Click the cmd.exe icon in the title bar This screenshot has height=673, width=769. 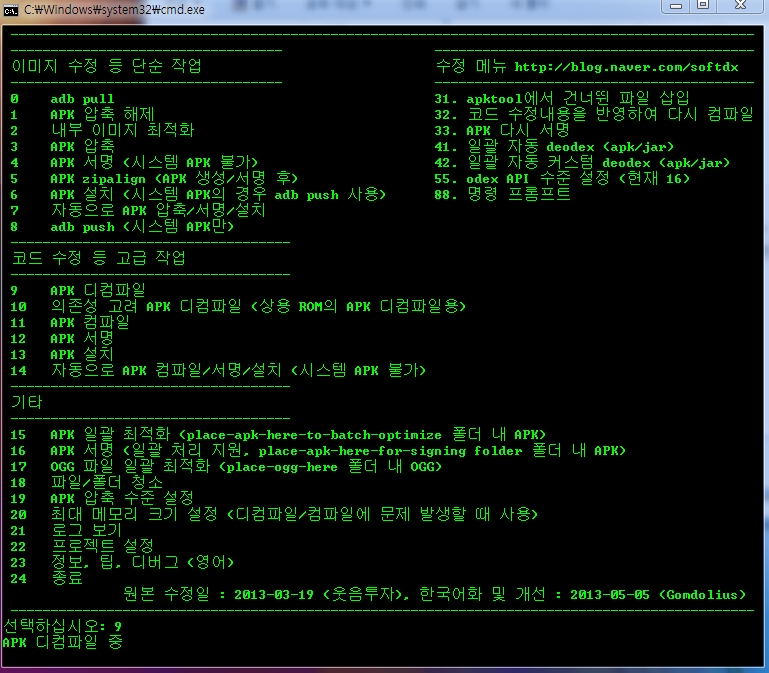[11, 9]
